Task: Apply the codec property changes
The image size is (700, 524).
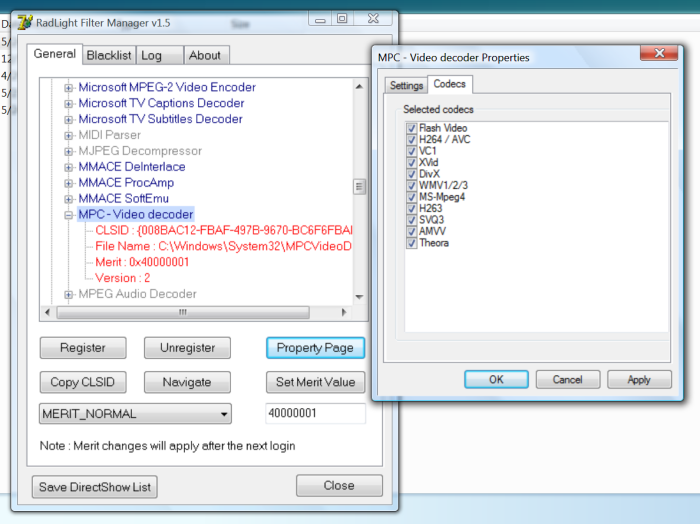Action: click(x=639, y=379)
